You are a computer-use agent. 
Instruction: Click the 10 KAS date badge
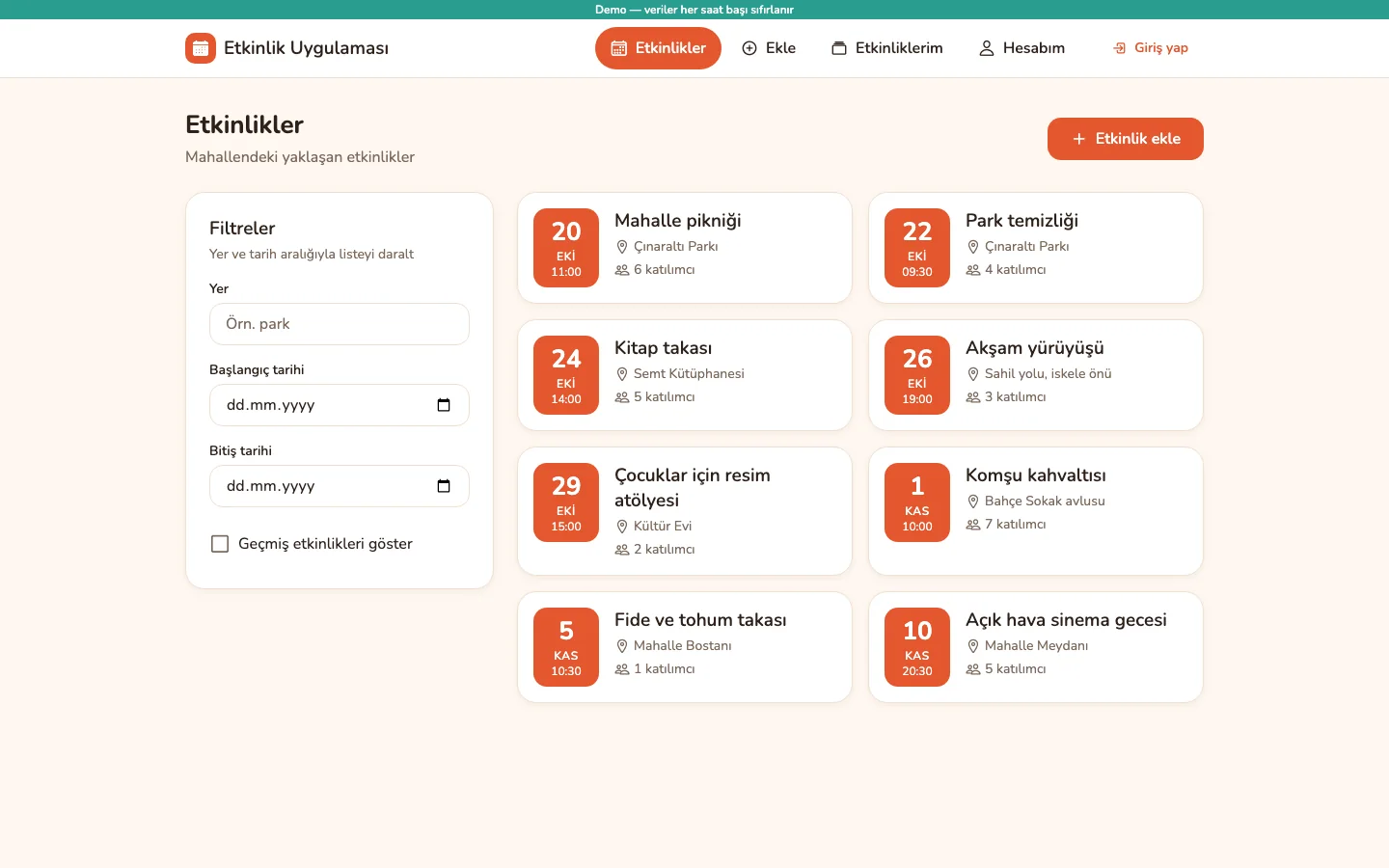point(917,647)
